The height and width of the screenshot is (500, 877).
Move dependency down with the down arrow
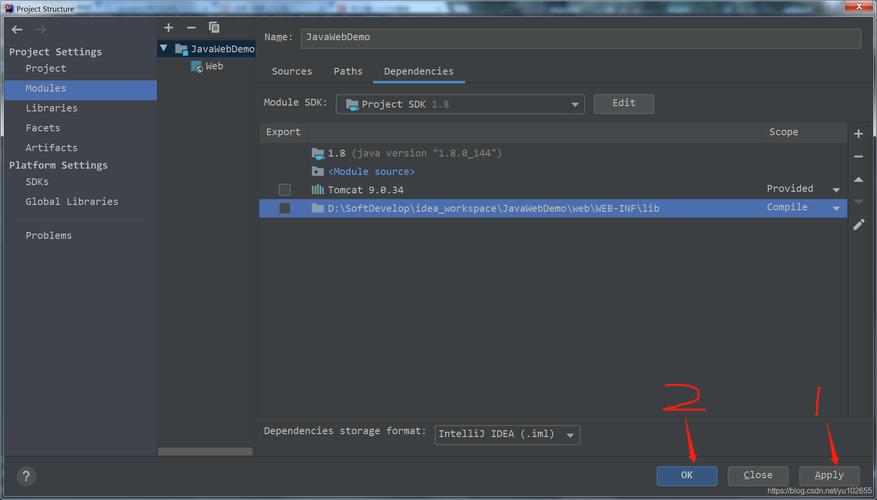(x=859, y=201)
